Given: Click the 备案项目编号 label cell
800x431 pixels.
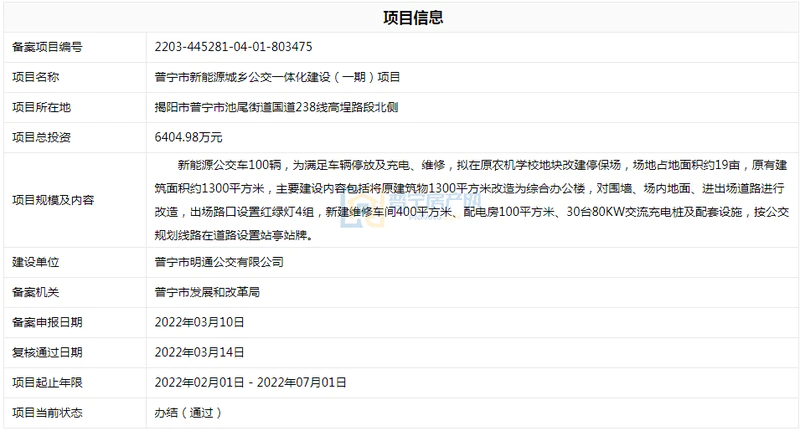Looking at the screenshot, I should click(46, 47).
